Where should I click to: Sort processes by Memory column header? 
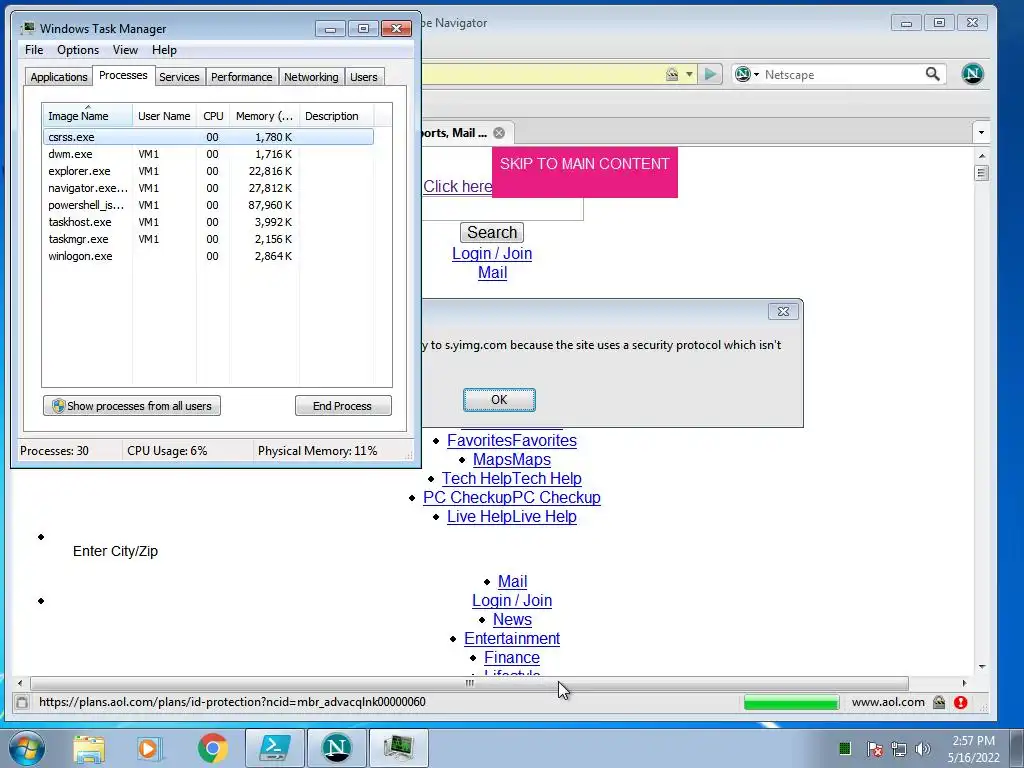pos(264,116)
